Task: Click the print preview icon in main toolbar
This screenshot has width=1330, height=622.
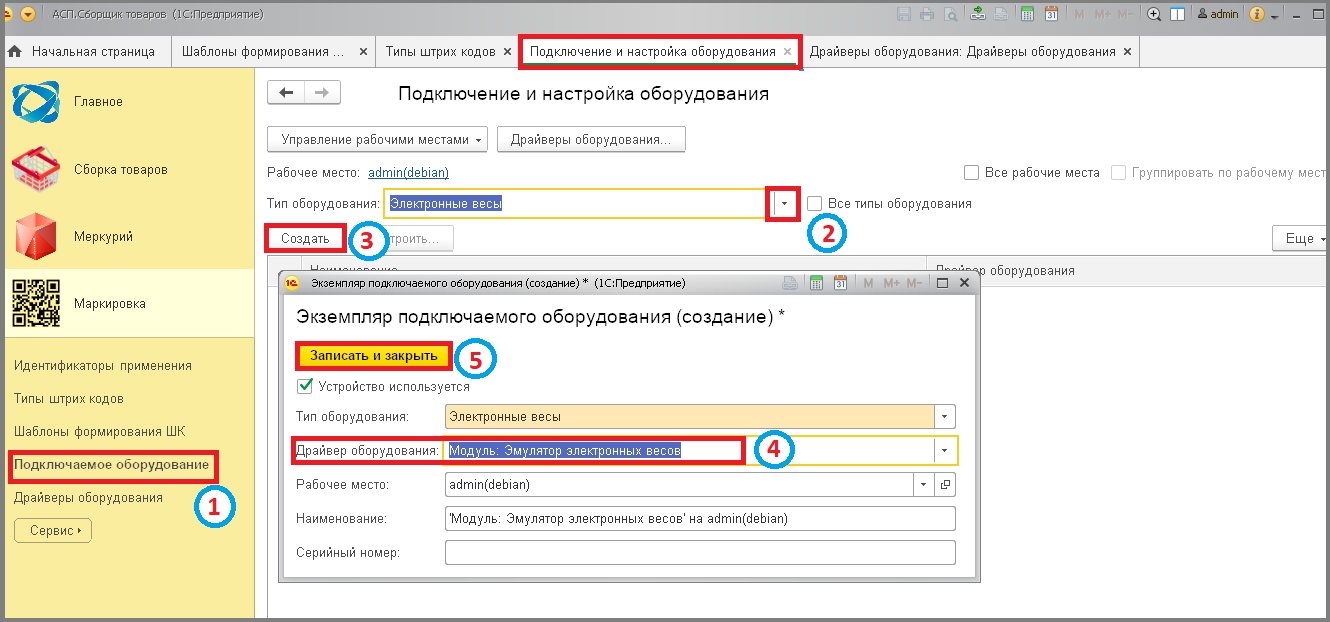Action: pos(951,14)
